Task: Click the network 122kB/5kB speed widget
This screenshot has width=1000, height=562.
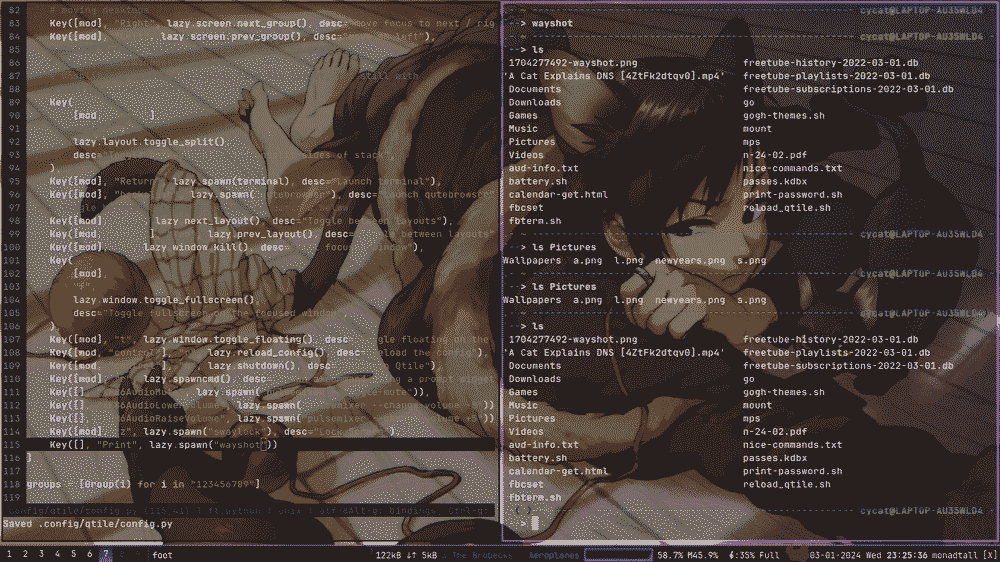Action: pos(408,554)
